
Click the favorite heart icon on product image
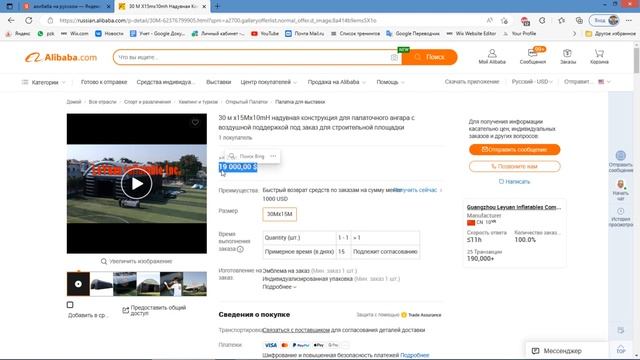[x=196, y=122]
